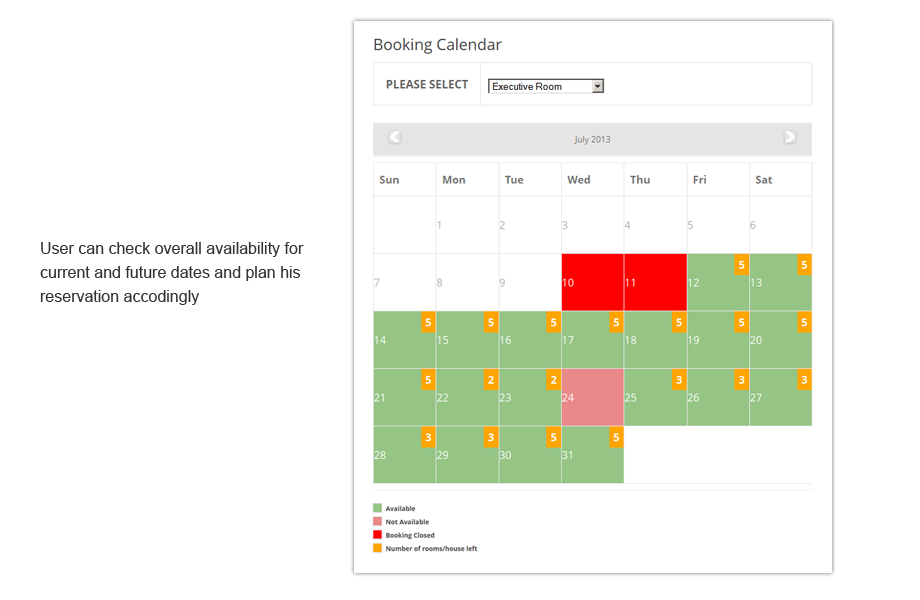Select the not available date July 24
The width and height of the screenshot is (920, 600).
(x=592, y=397)
